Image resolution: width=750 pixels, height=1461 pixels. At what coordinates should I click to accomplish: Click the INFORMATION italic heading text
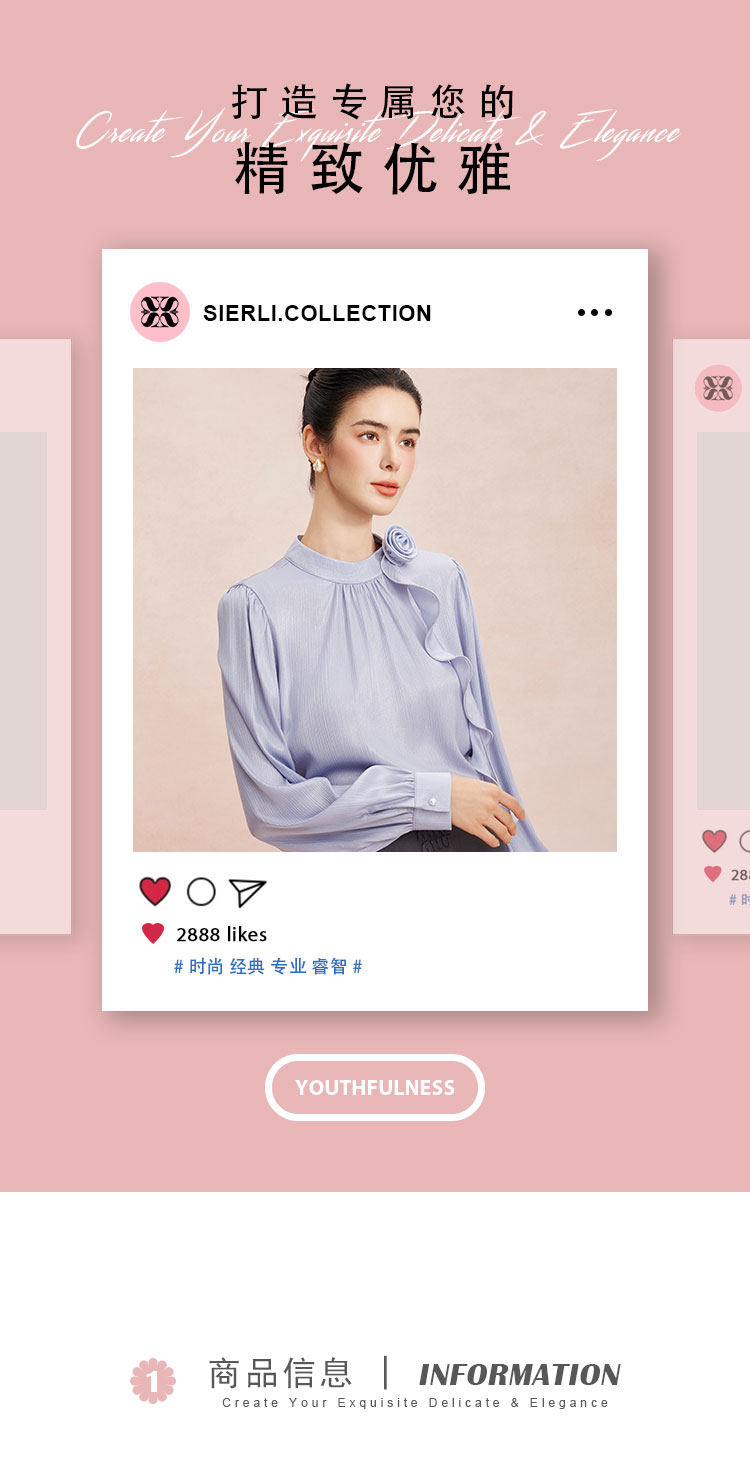520,1375
